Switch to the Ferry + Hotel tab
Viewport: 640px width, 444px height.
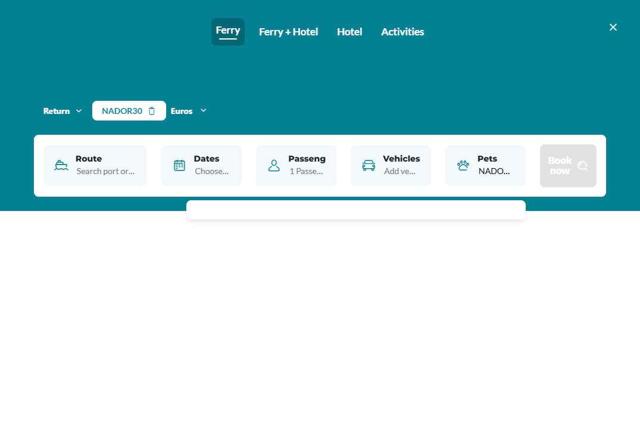[x=288, y=32]
